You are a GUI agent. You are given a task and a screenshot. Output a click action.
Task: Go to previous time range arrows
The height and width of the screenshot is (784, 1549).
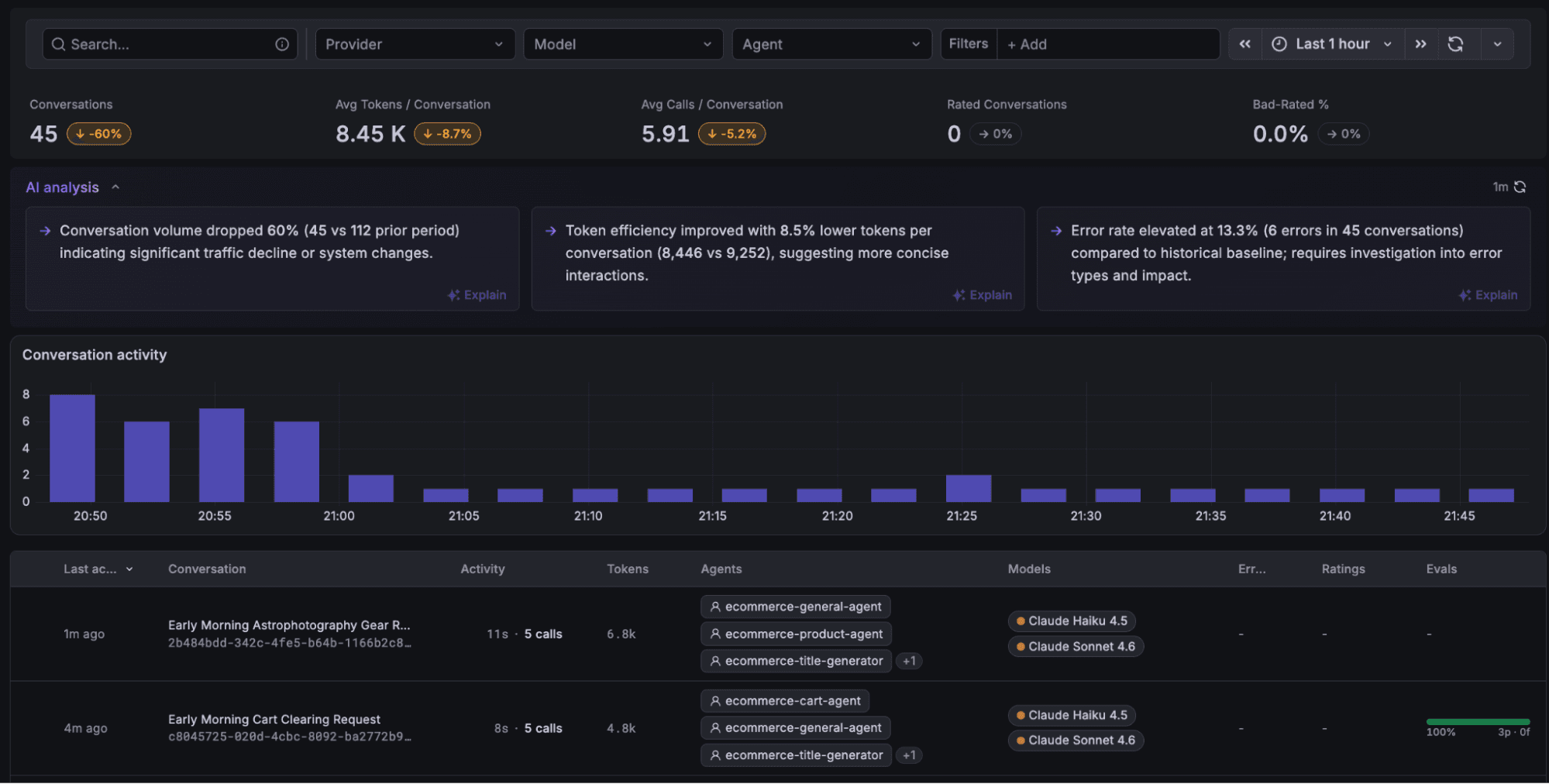1244,44
